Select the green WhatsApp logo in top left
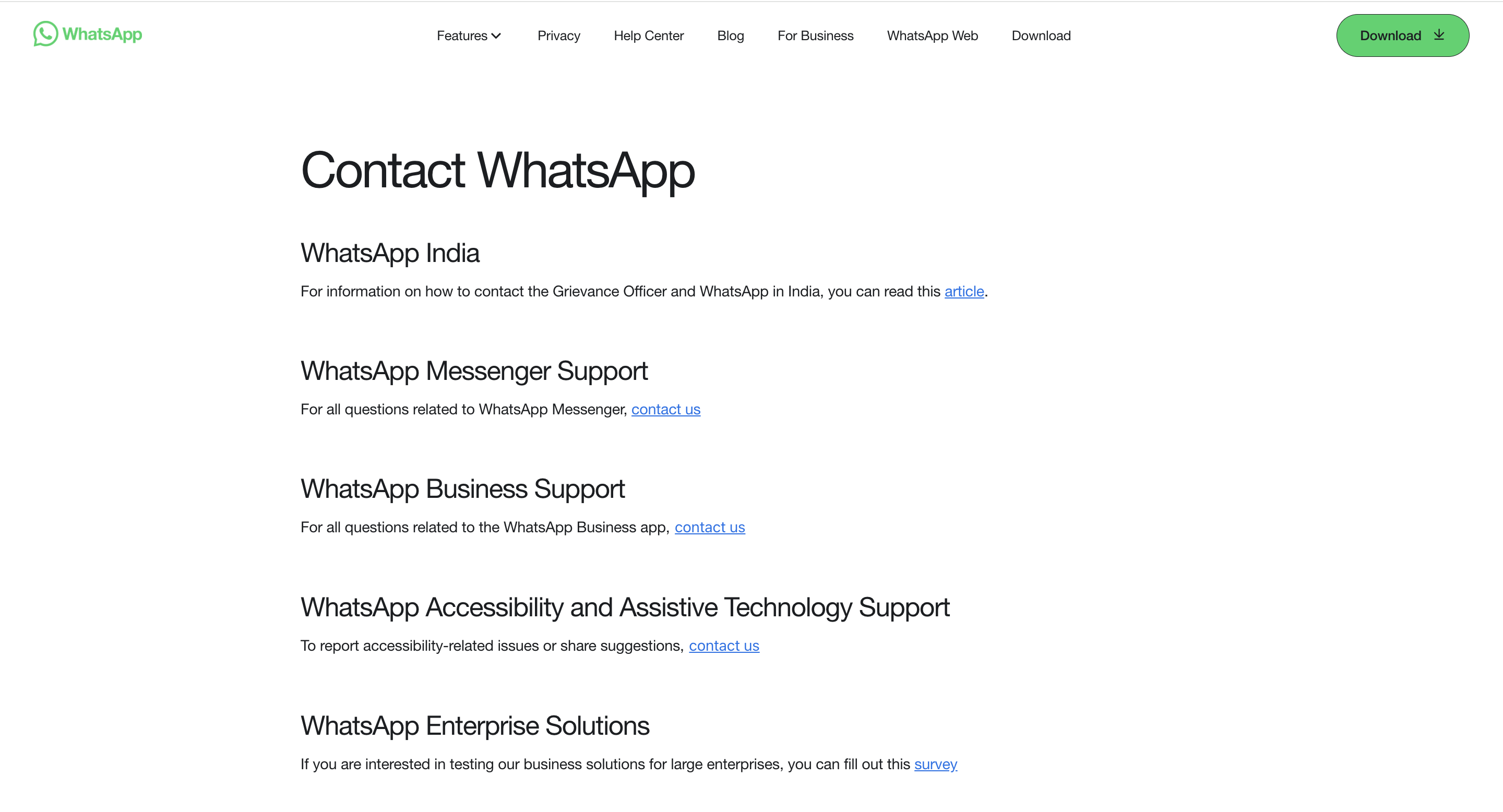 [x=86, y=34]
